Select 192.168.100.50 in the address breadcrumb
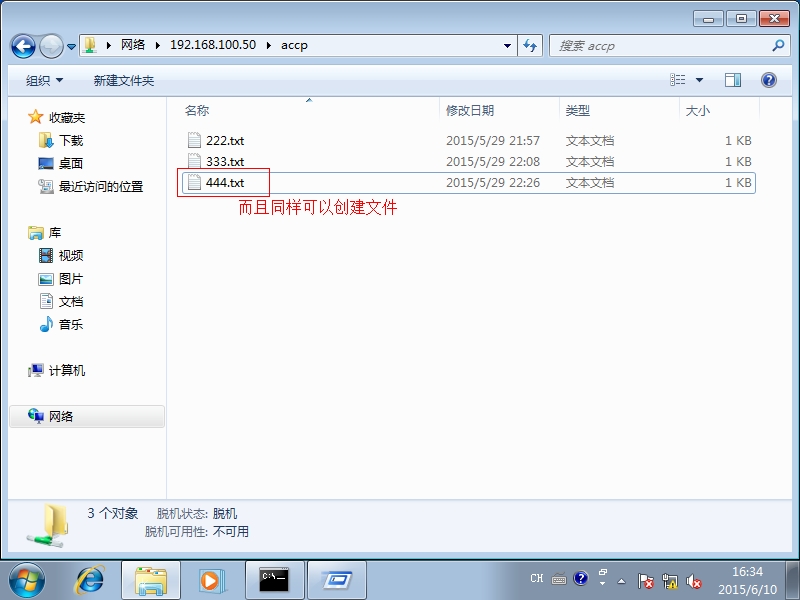The image size is (800, 600). point(213,45)
